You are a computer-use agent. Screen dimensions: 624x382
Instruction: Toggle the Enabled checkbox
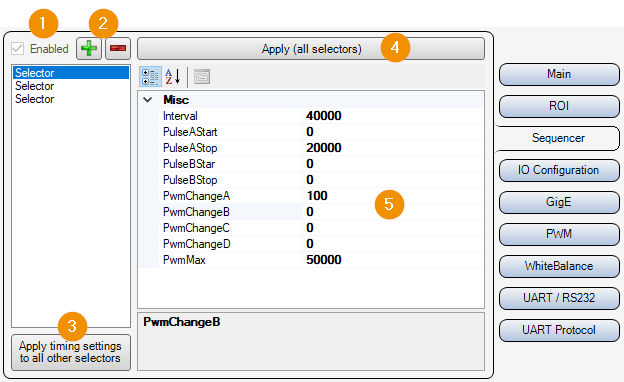pyautogui.click(x=18, y=49)
